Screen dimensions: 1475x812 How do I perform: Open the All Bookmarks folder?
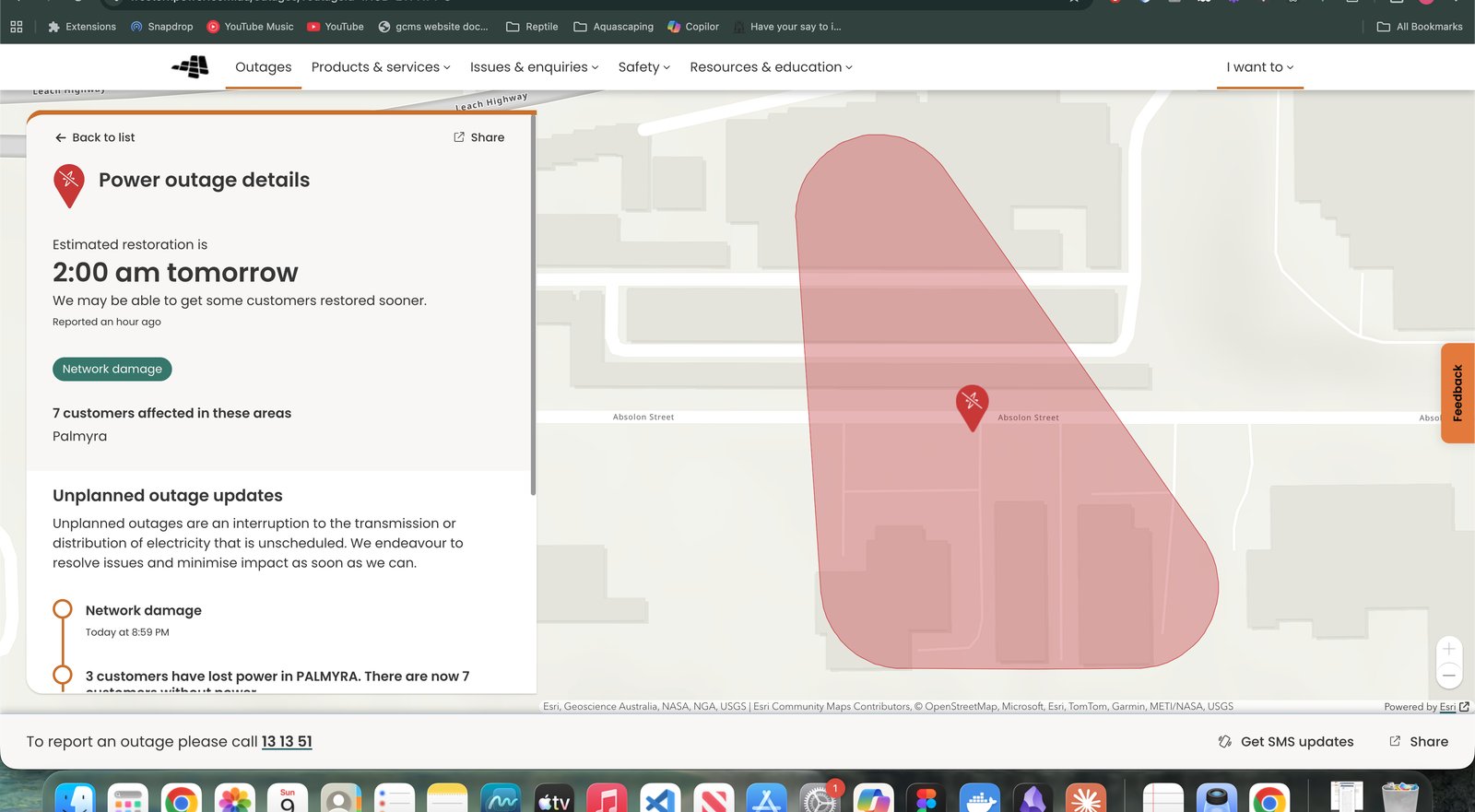coord(1420,27)
